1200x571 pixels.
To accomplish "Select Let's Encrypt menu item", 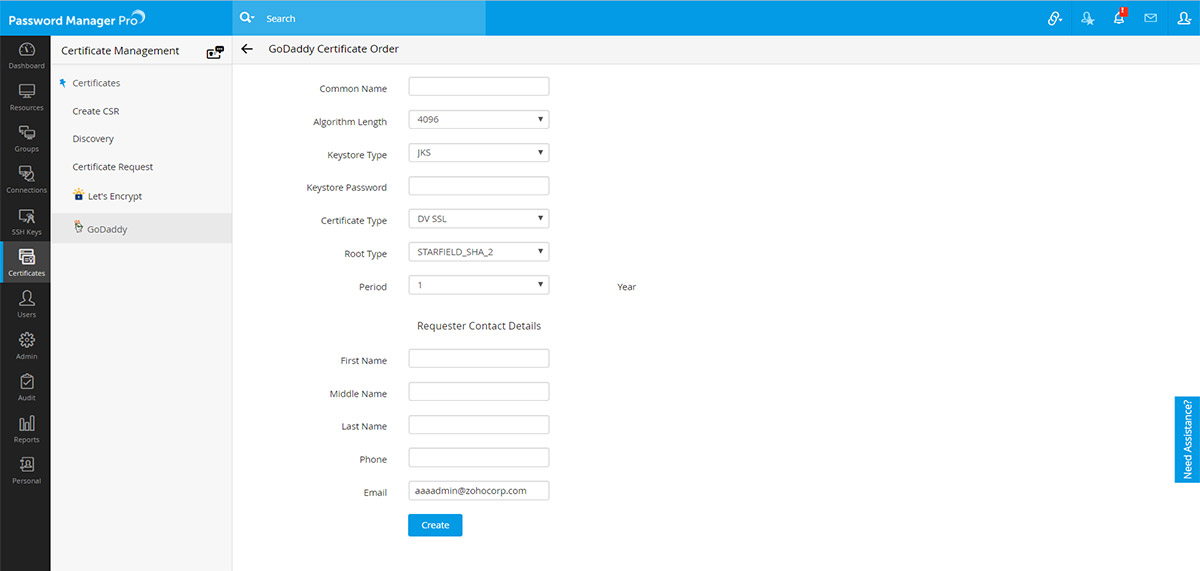I will point(115,196).
